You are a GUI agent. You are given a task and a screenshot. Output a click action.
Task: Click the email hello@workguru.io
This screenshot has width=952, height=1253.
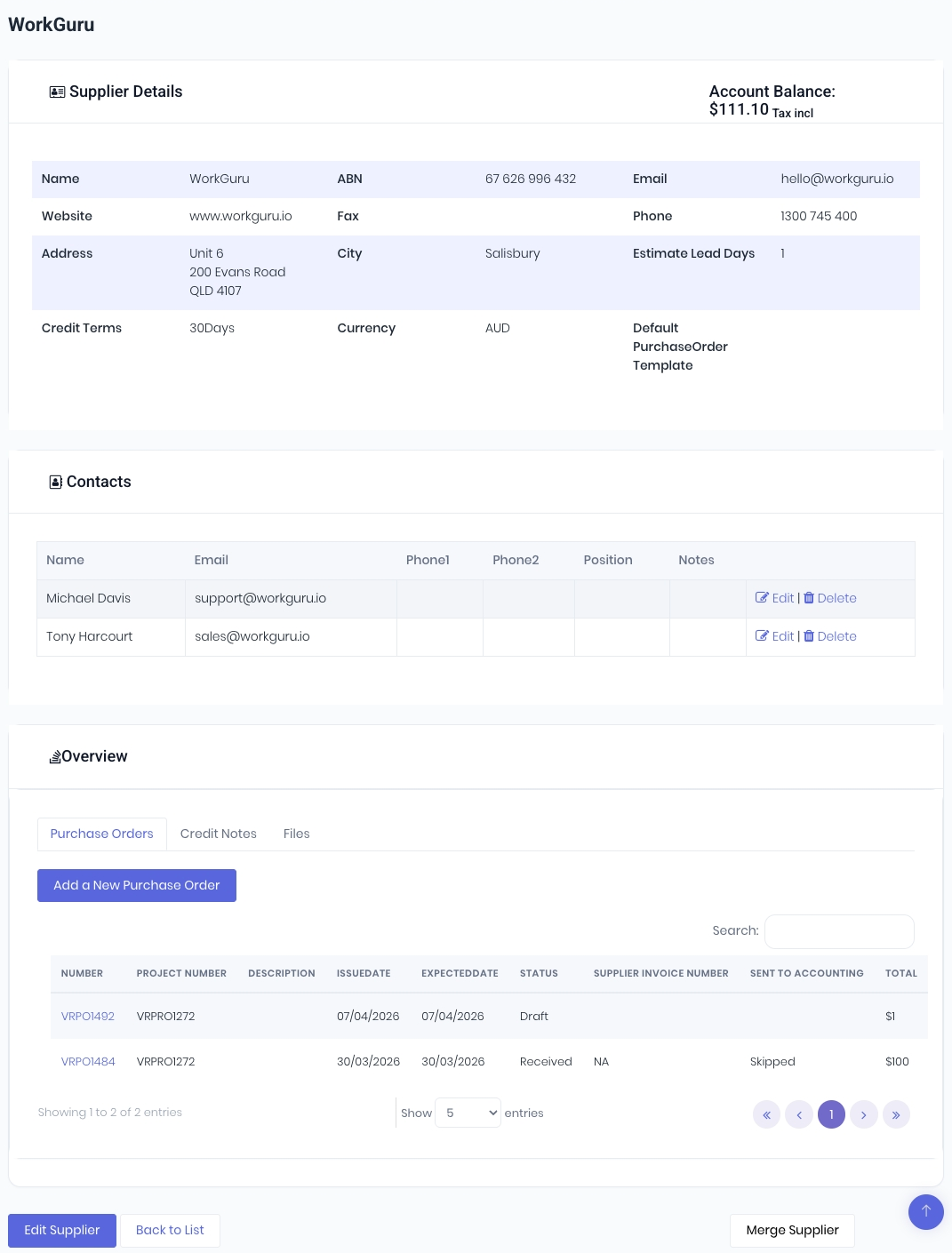click(x=837, y=180)
